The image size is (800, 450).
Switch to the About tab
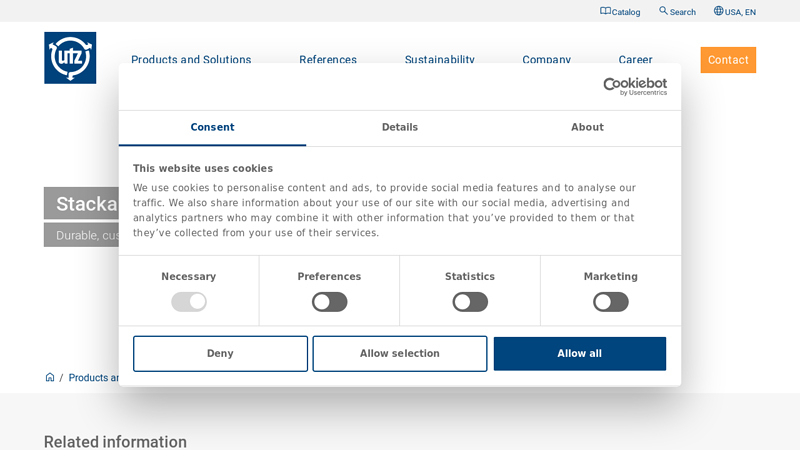pos(587,128)
